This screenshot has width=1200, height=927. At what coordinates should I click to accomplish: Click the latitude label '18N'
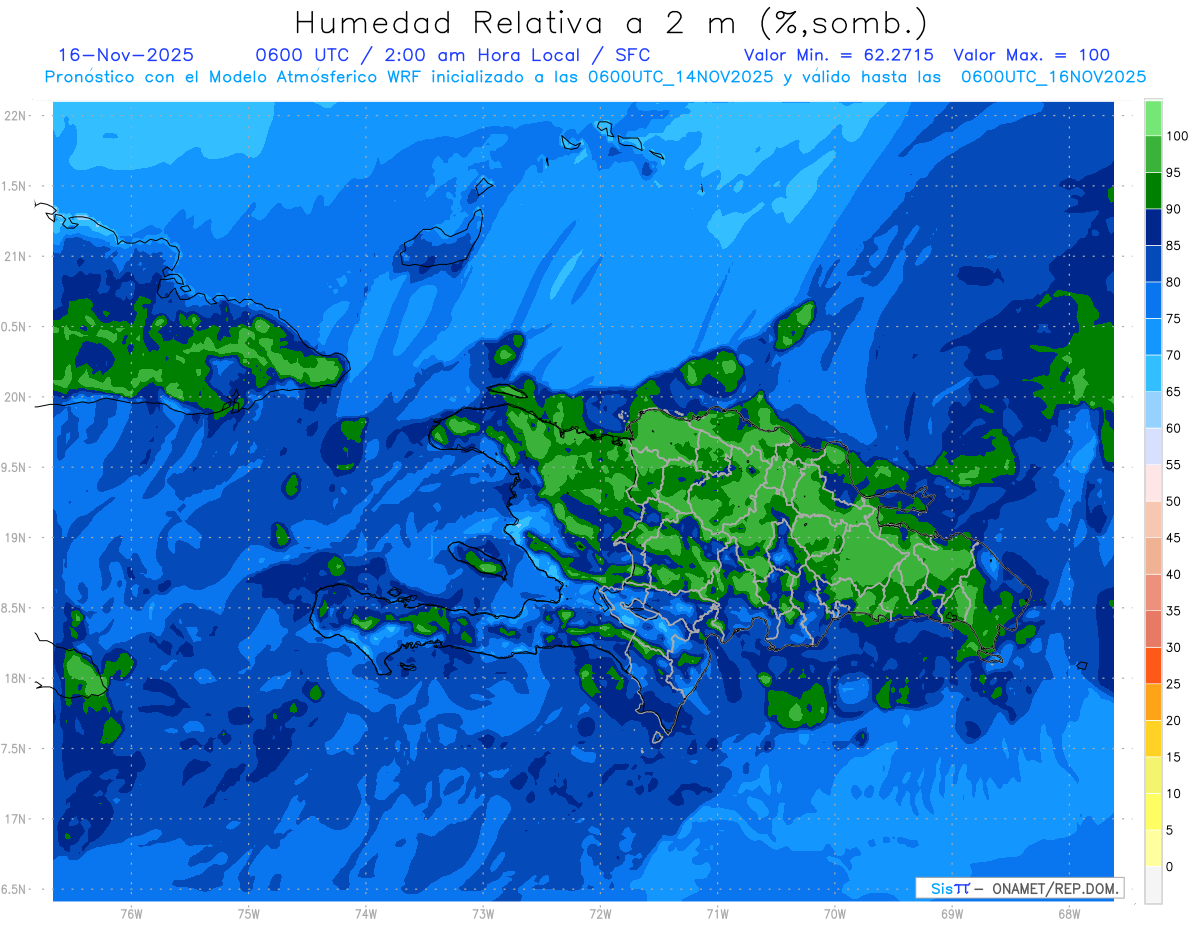point(15,678)
